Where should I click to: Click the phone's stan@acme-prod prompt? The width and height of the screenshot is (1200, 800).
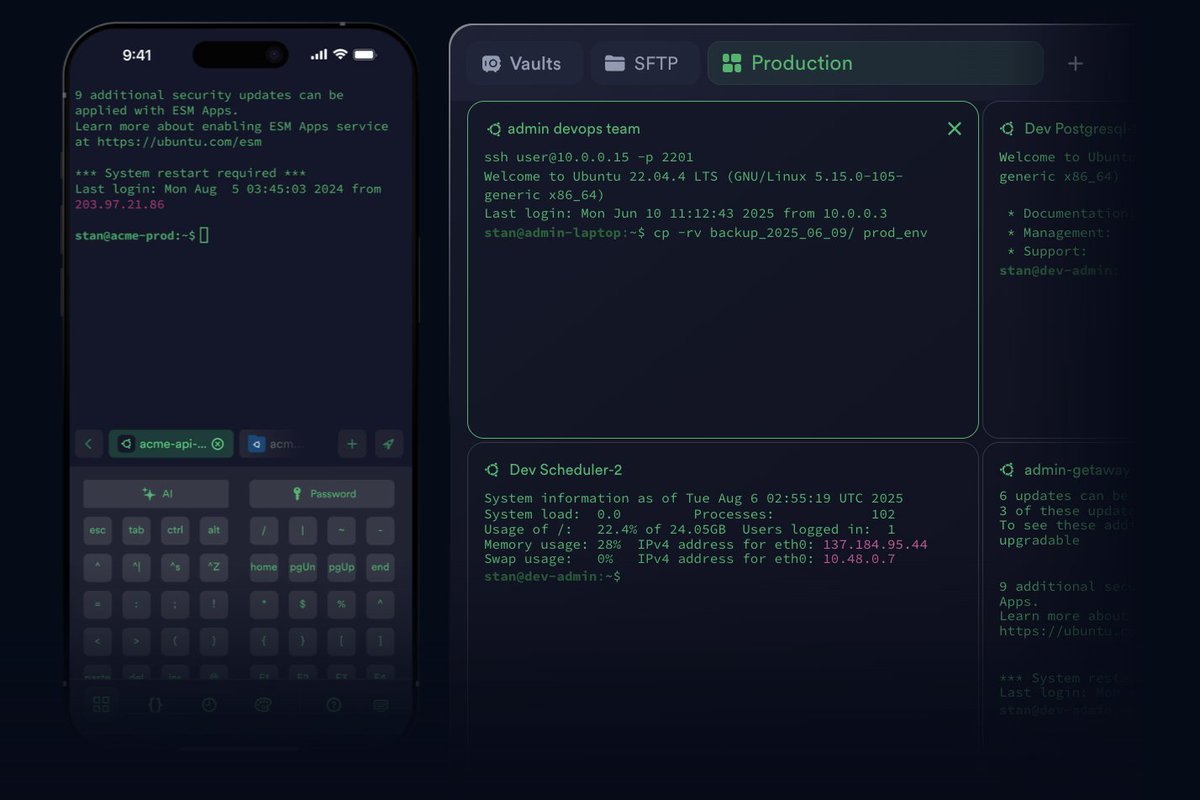pyautogui.click(x=135, y=235)
